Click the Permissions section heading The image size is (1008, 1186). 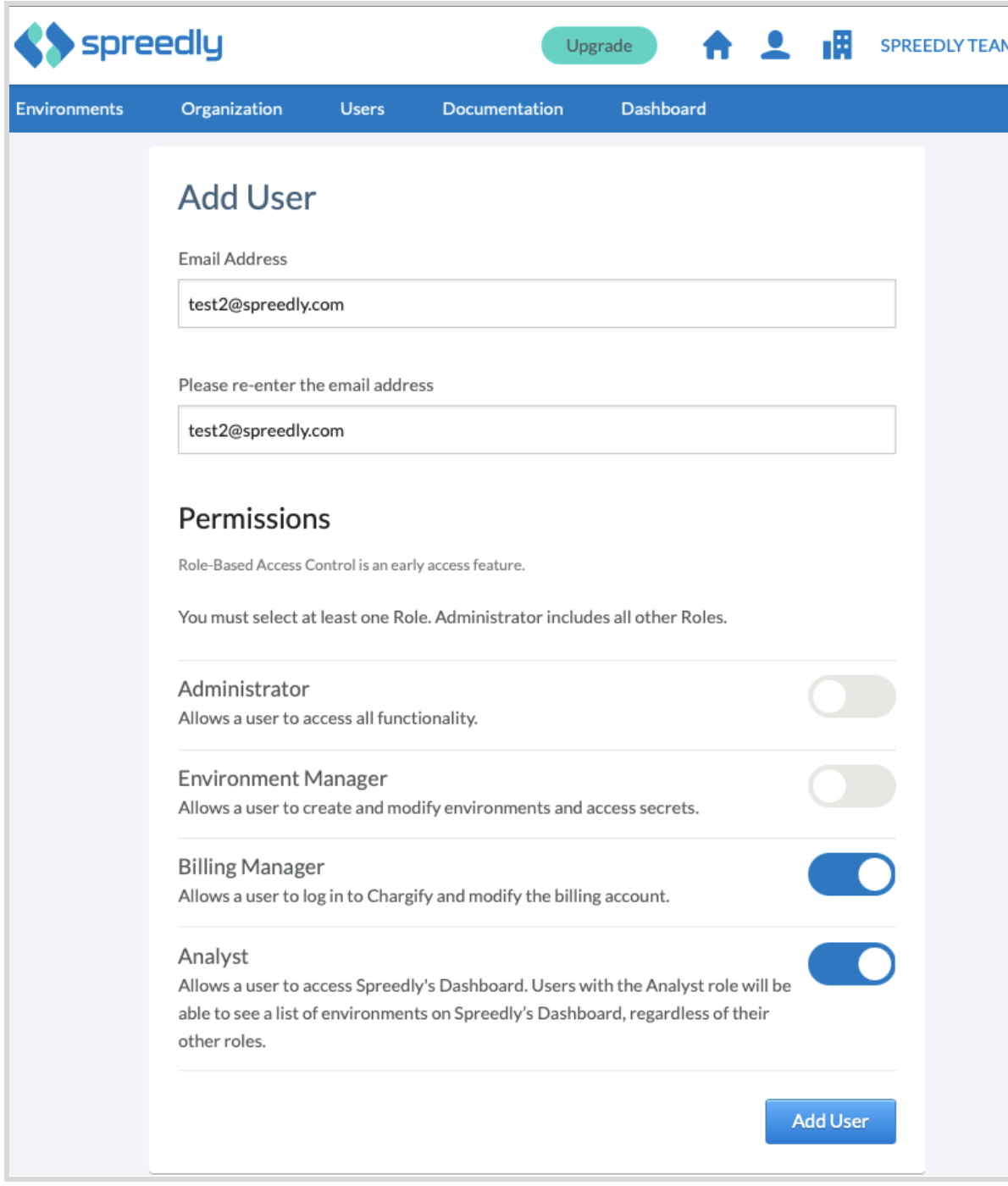pos(254,518)
